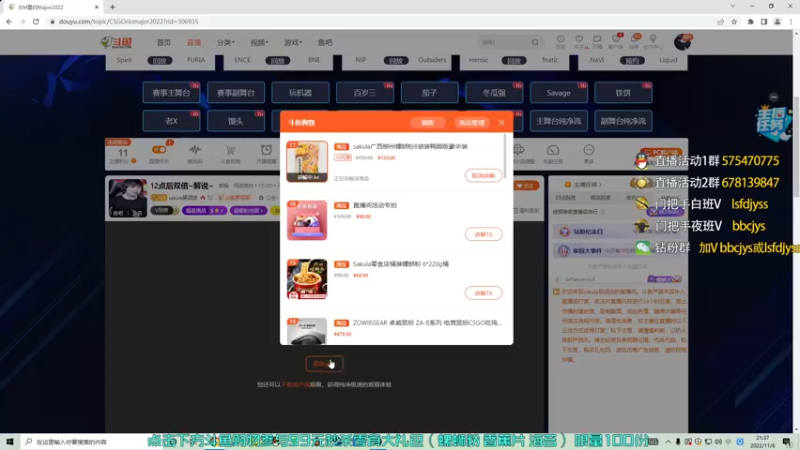This screenshot has width=800, height=450.
Task: Switch to the 赛事主舞台 channel
Action: coord(171,93)
